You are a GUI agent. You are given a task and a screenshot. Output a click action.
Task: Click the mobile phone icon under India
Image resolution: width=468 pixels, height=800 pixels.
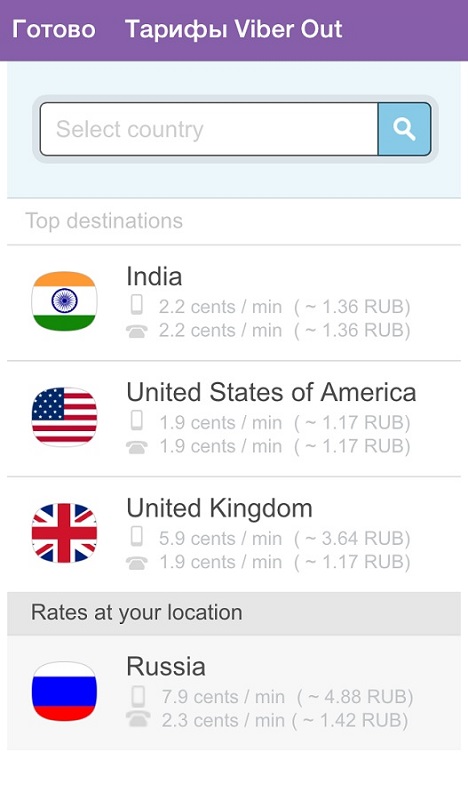point(136,305)
